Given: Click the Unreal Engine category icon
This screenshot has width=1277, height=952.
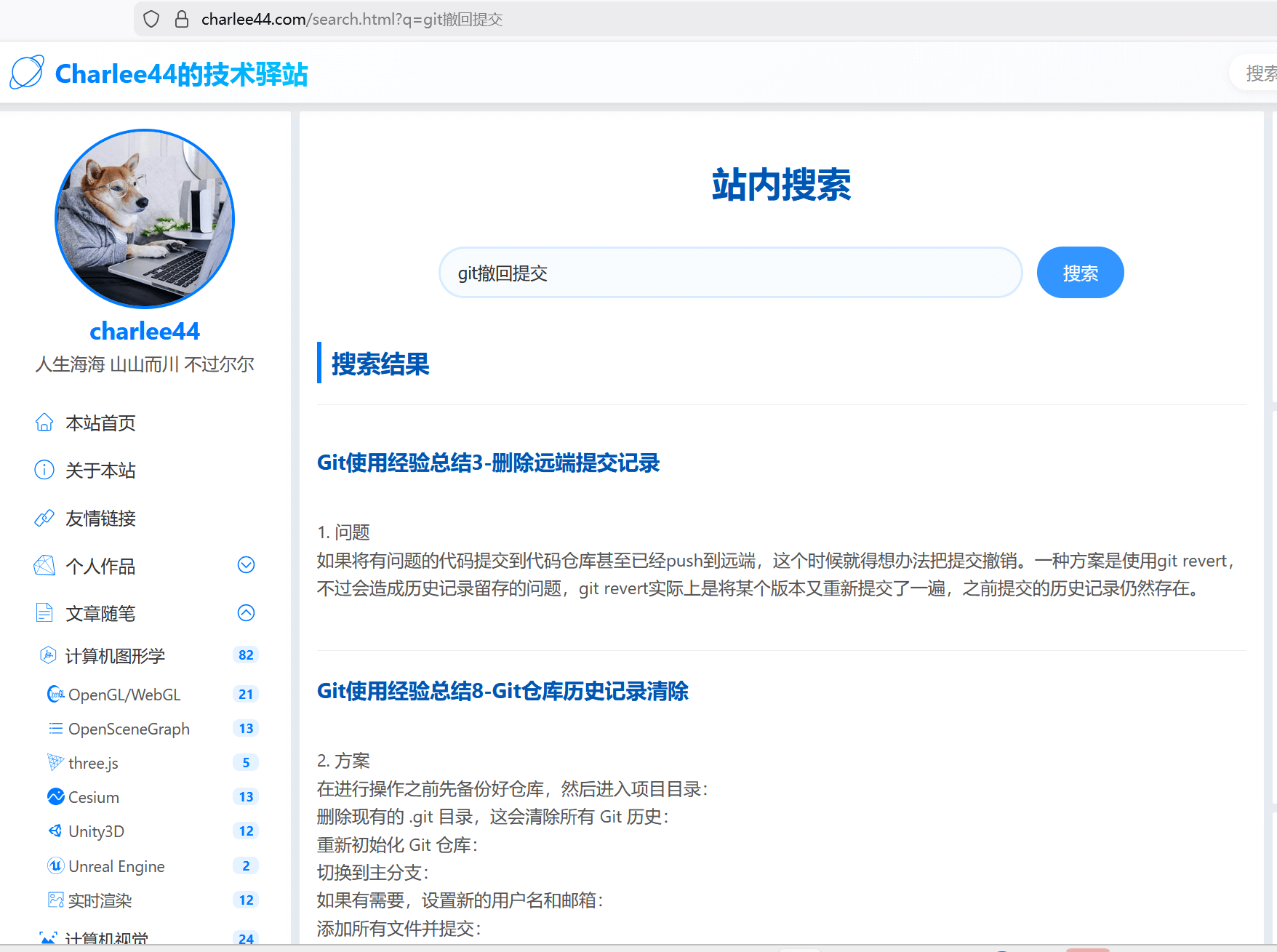Looking at the screenshot, I should 55,865.
